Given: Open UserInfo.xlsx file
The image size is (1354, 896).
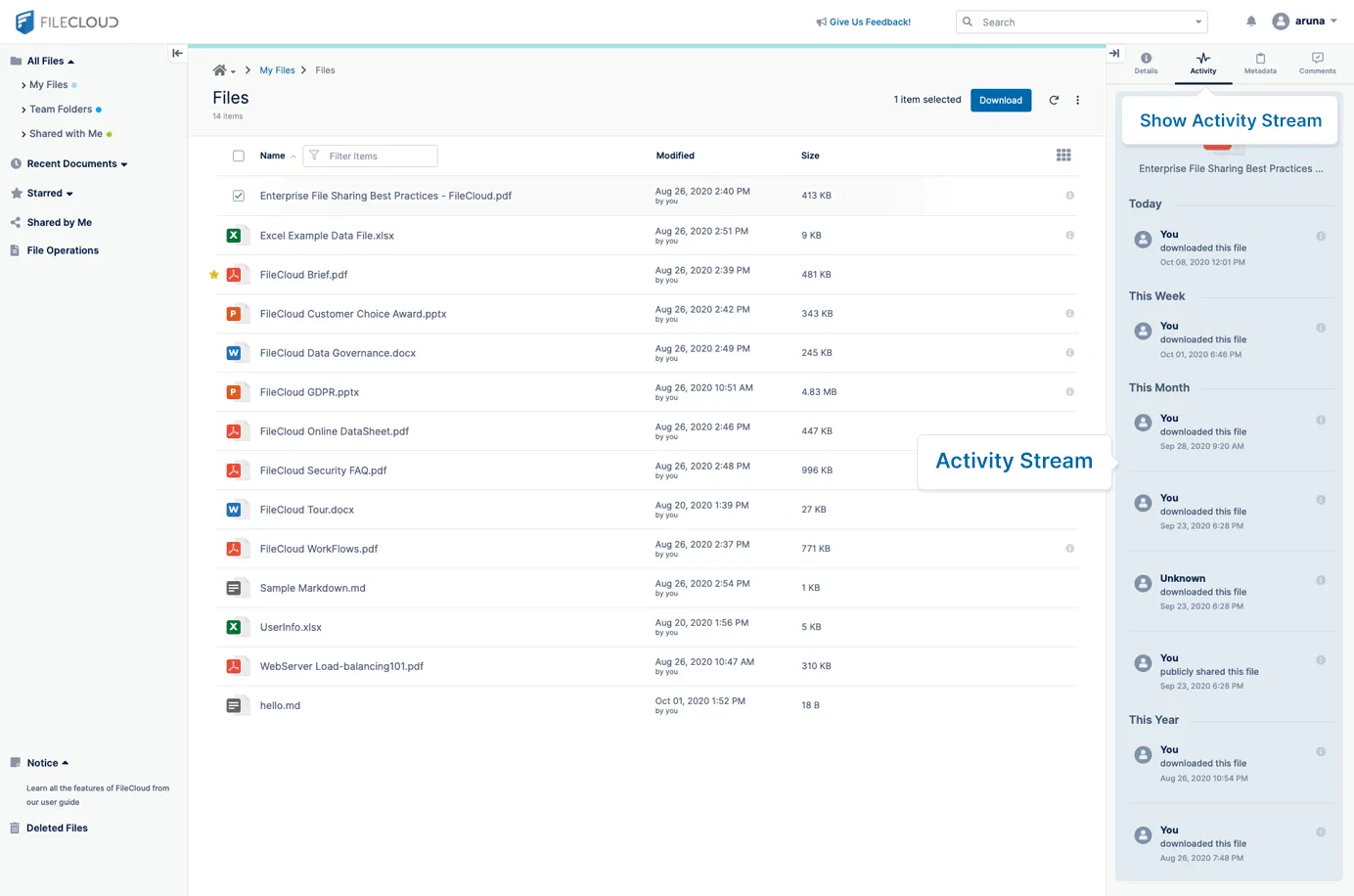Looking at the screenshot, I should click(x=291, y=627).
